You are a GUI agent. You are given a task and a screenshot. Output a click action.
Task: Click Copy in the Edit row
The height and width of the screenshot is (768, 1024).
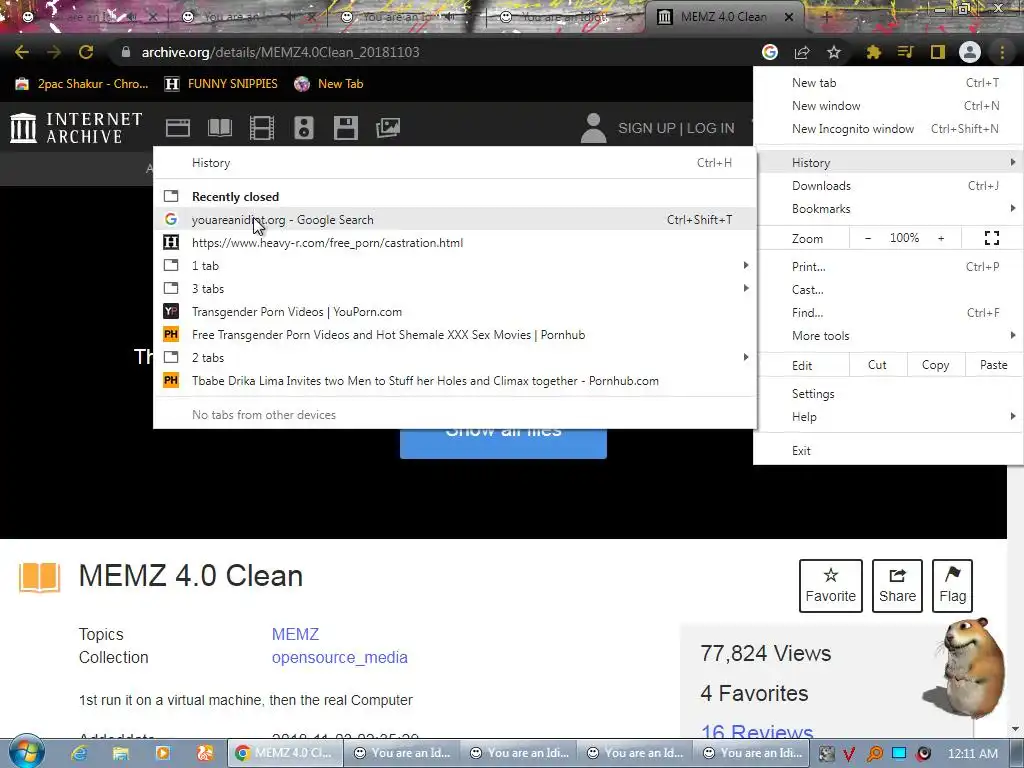coord(935,365)
